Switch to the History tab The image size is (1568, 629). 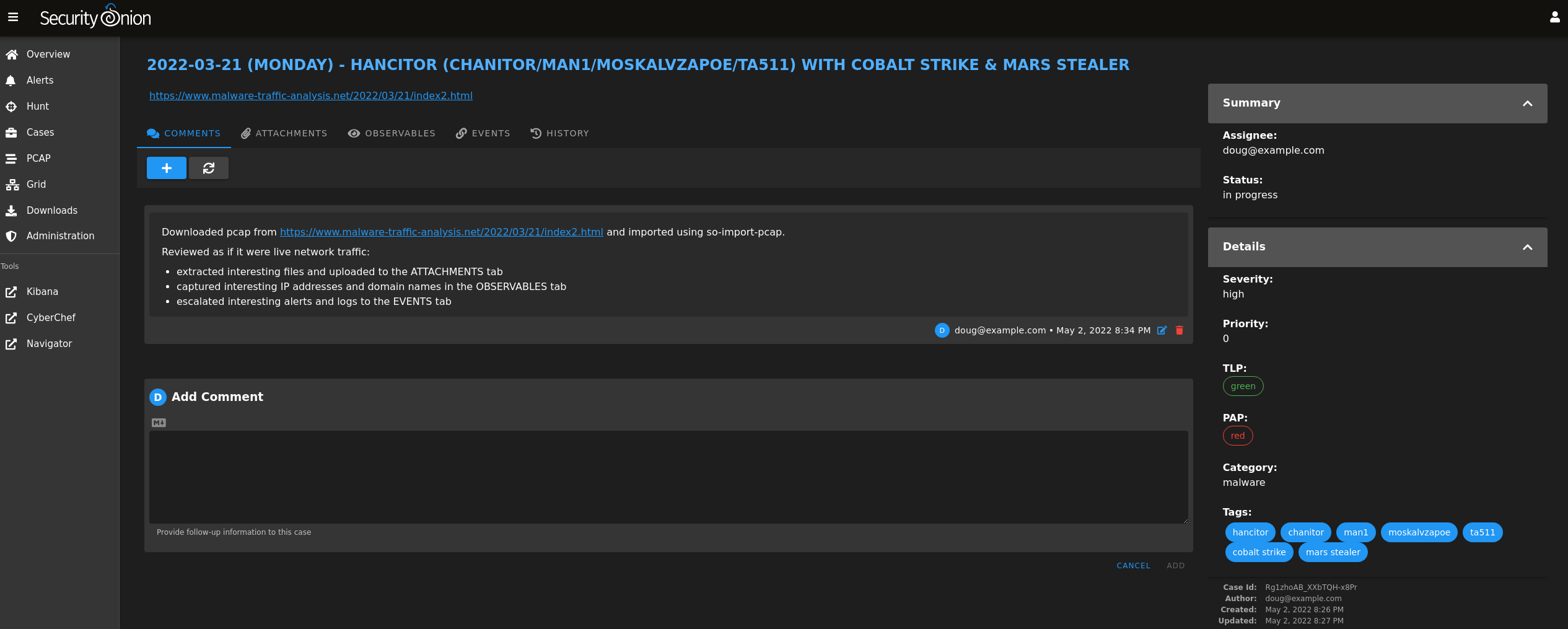pos(560,133)
